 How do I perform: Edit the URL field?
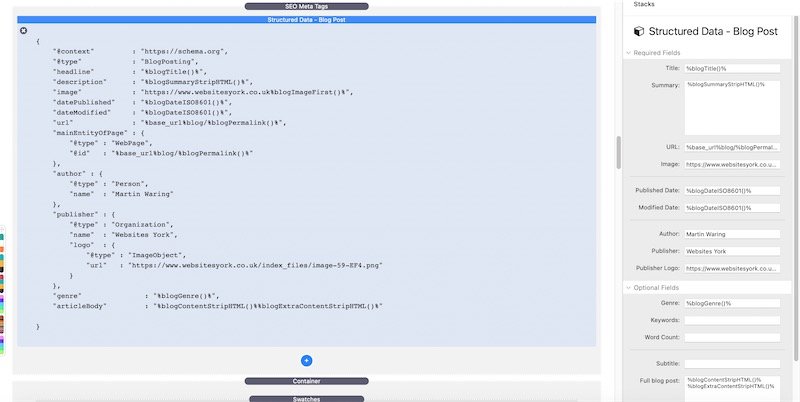pyautogui.click(x=732, y=147)
